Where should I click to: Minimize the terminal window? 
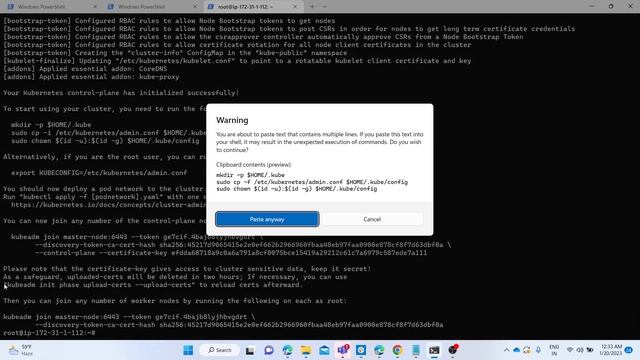(591, 7)
